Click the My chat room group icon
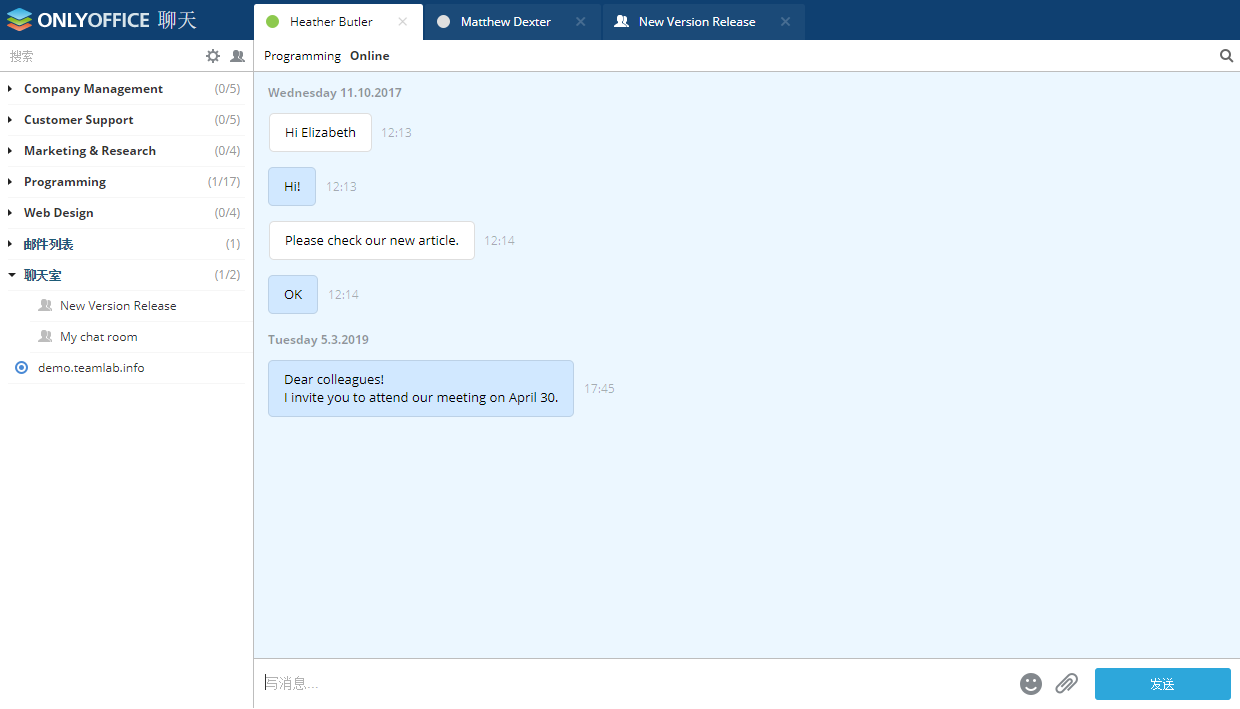 (x=45, y=337)
